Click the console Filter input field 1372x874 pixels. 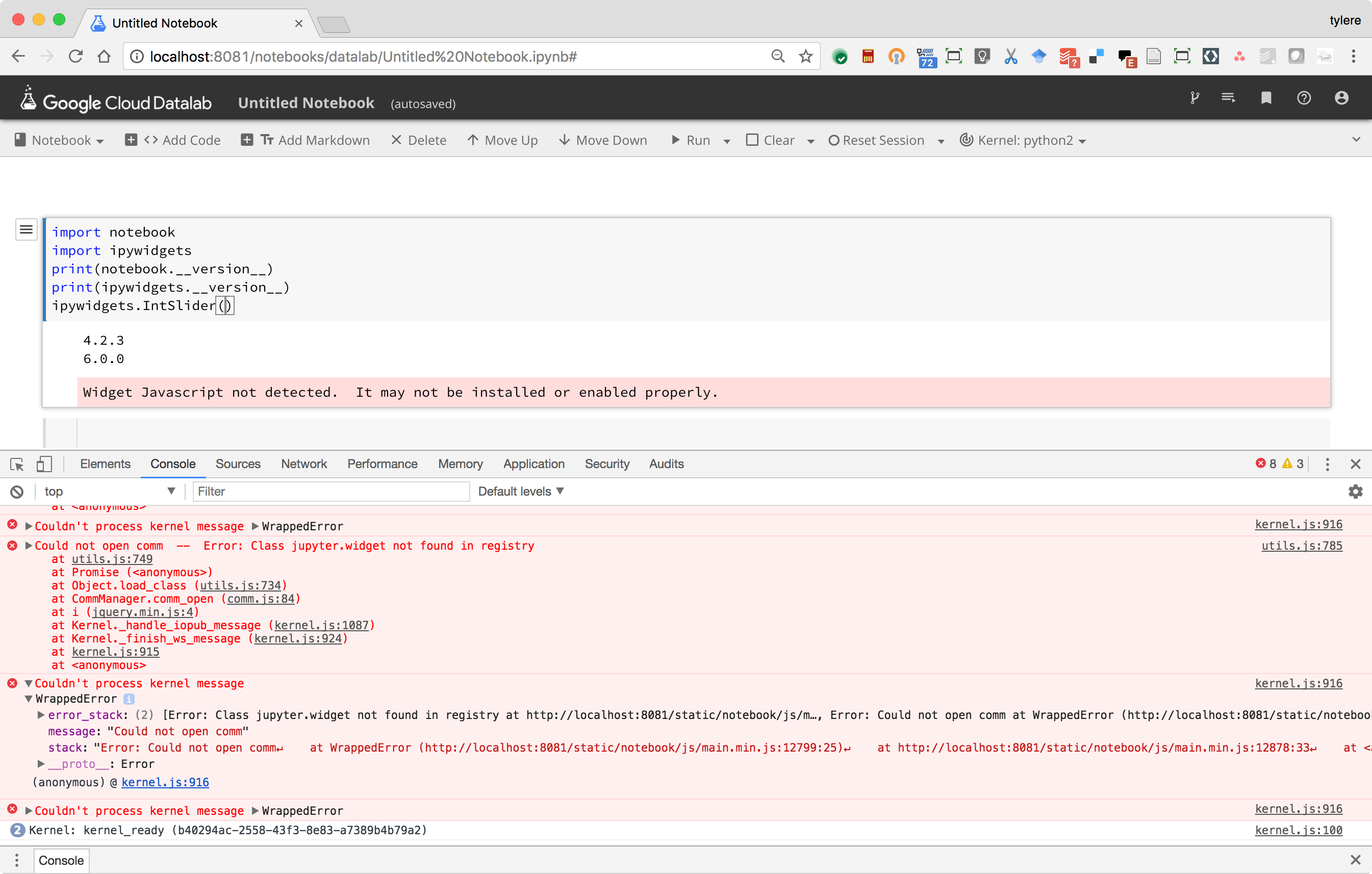point(331,491)
